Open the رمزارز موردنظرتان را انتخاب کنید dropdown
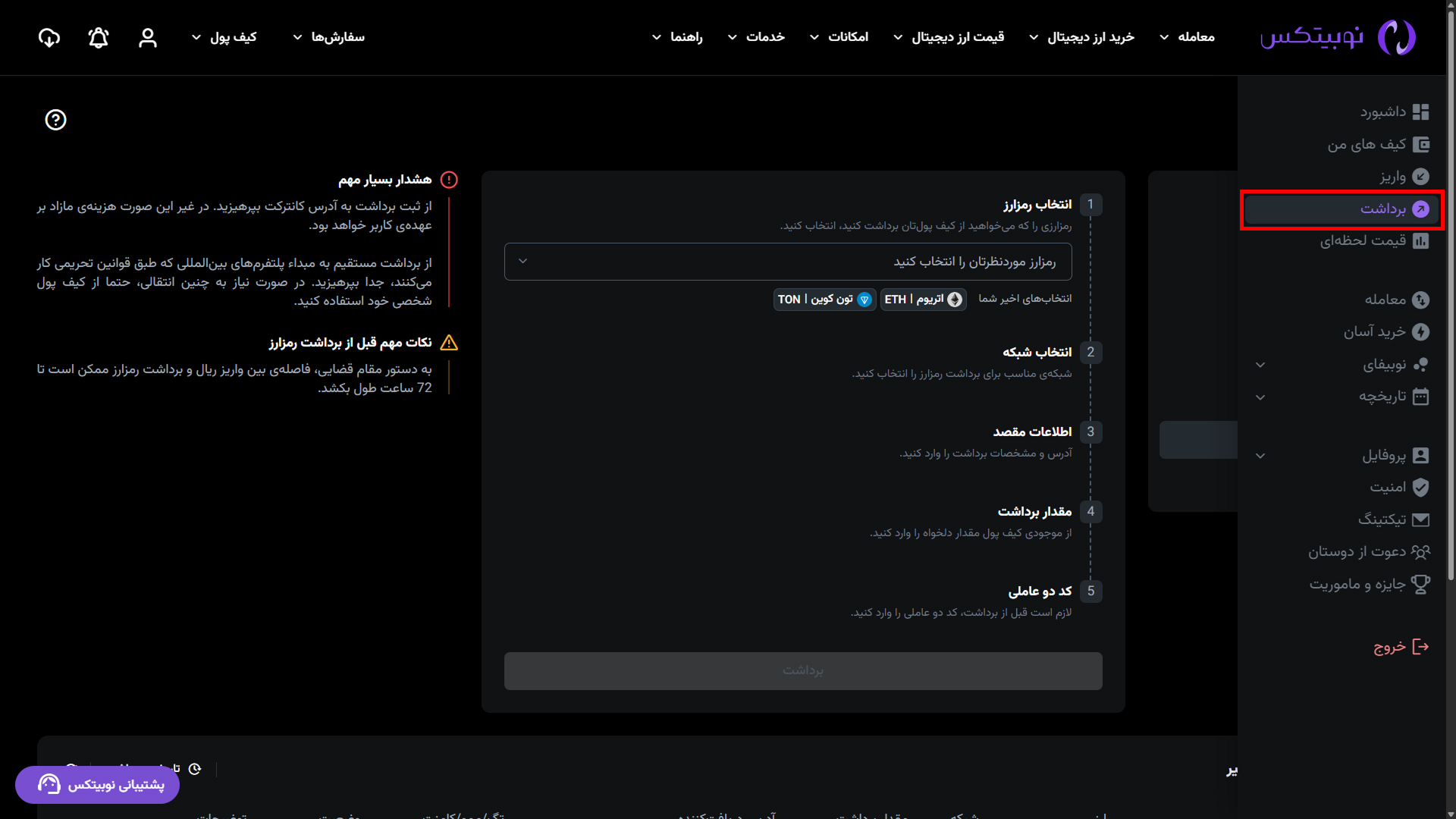1456x819 pixels. (788, 262)
